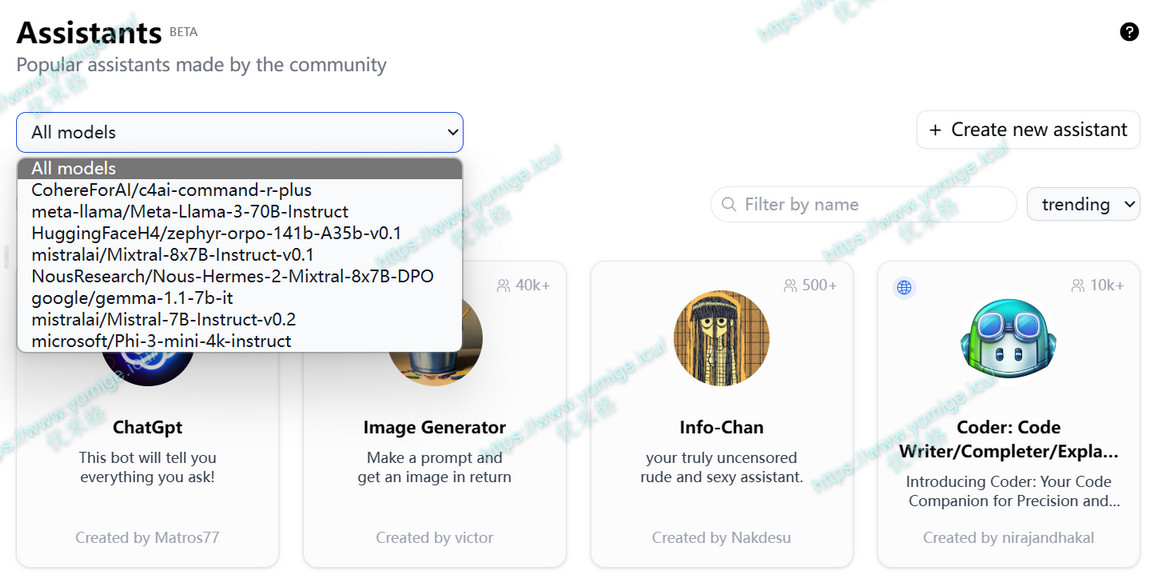
Task: Click the Info-Chan avatar image
Action: click(721, 339)
